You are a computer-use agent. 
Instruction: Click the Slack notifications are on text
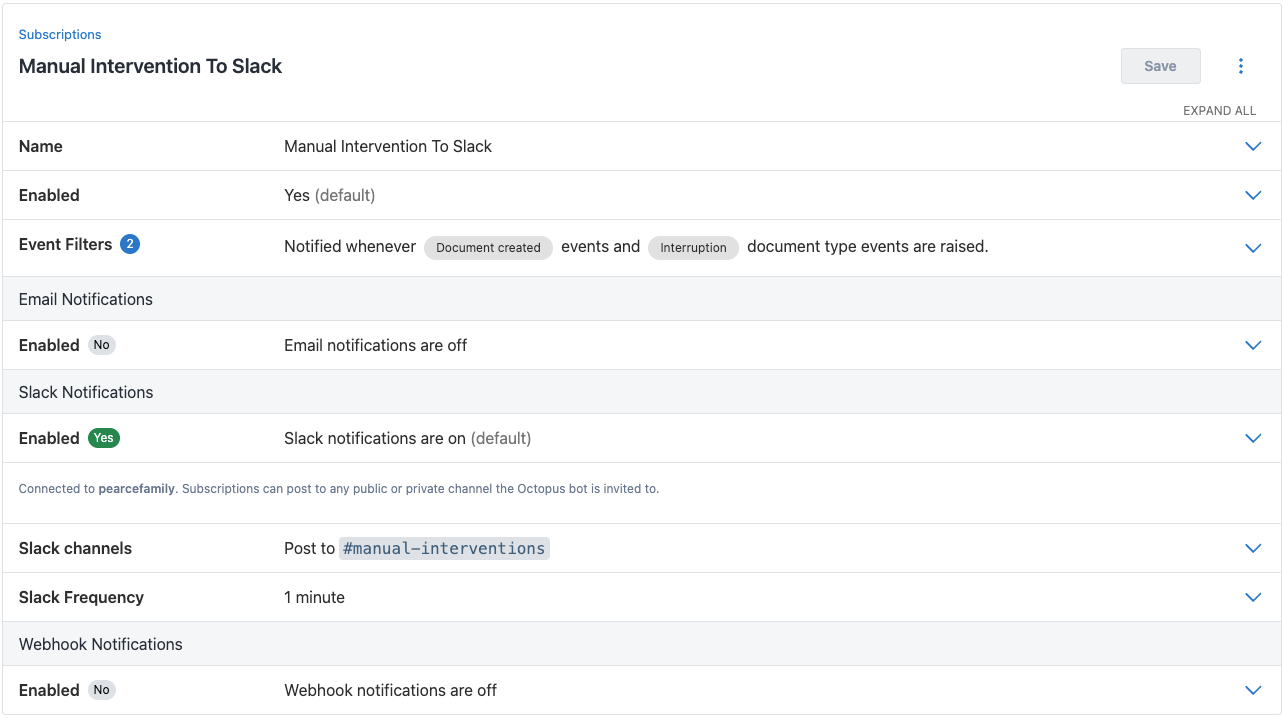click(x=375, y=438)
